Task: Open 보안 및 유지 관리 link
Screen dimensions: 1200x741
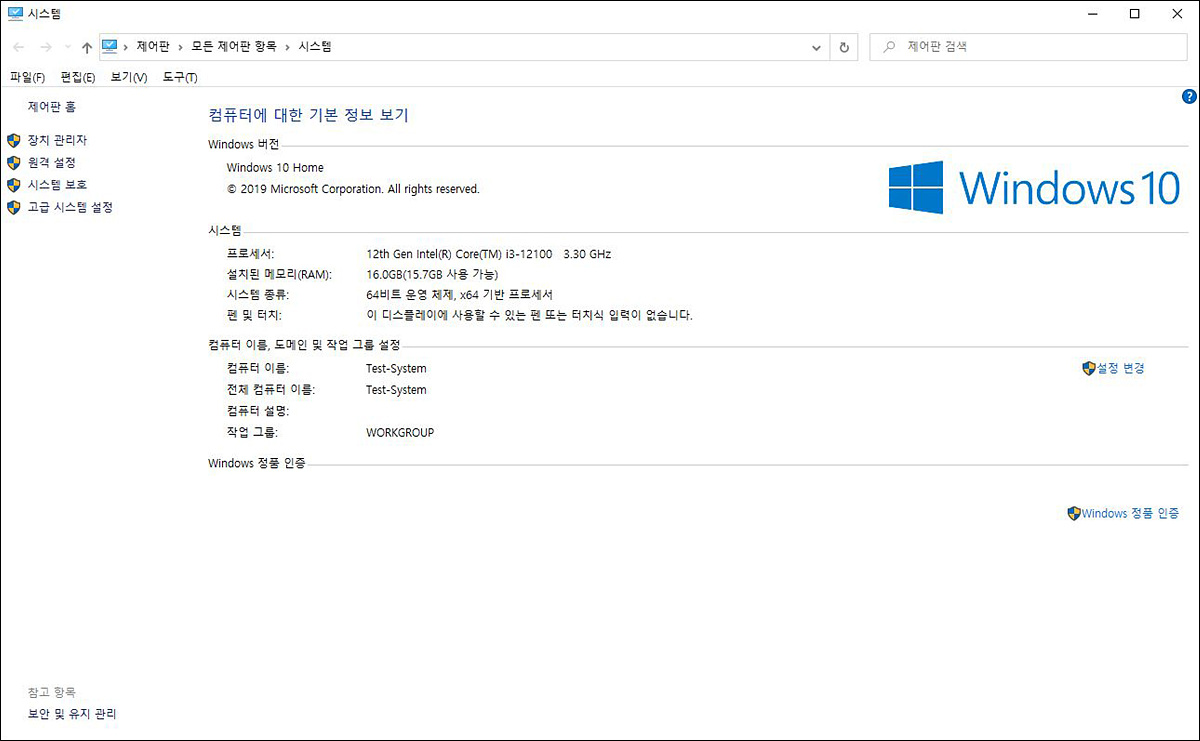Action: point(72,714)
